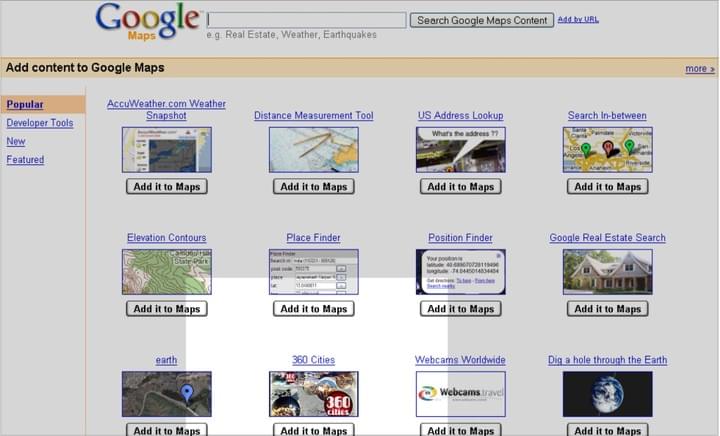This screenshot has height=436, width=720.
Task: Switch to the New category
Action: tap(16, 141)
